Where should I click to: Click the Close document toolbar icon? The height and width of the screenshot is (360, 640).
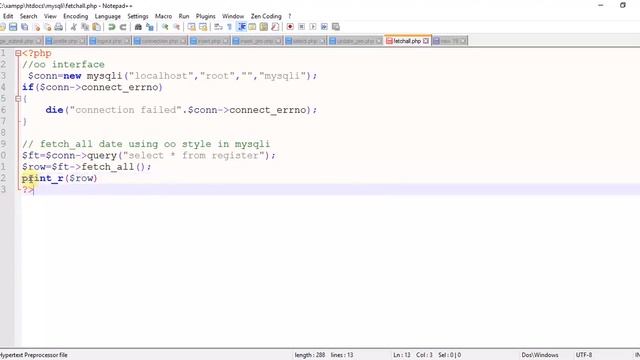37,27
